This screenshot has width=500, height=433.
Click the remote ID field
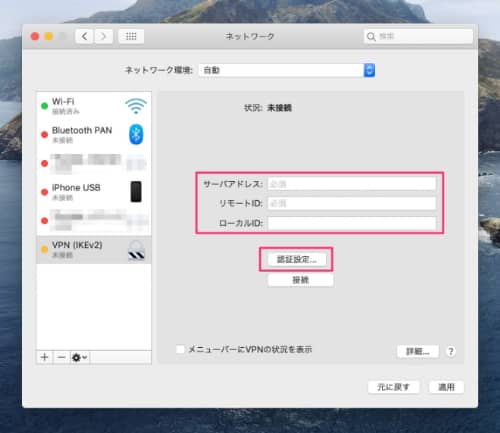352,203
